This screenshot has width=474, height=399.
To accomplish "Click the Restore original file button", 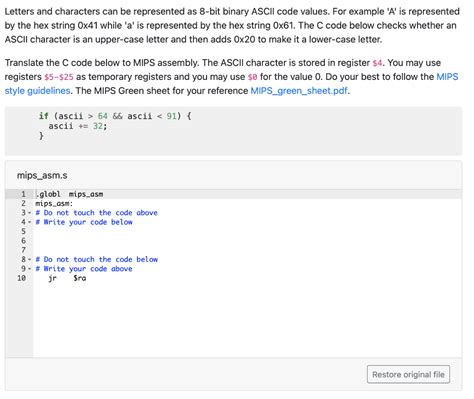I will 408,374.
